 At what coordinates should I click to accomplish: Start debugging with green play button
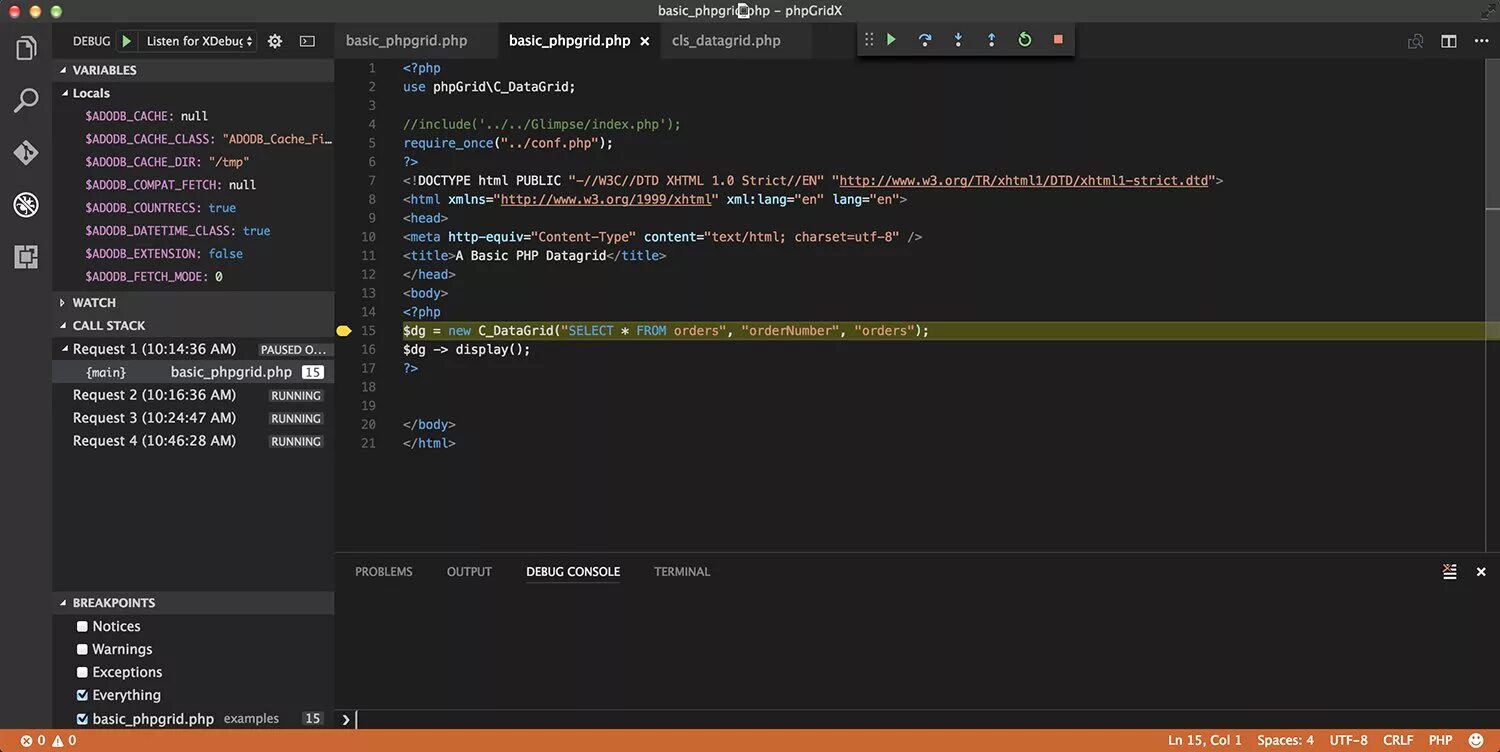tap(126, 41)
